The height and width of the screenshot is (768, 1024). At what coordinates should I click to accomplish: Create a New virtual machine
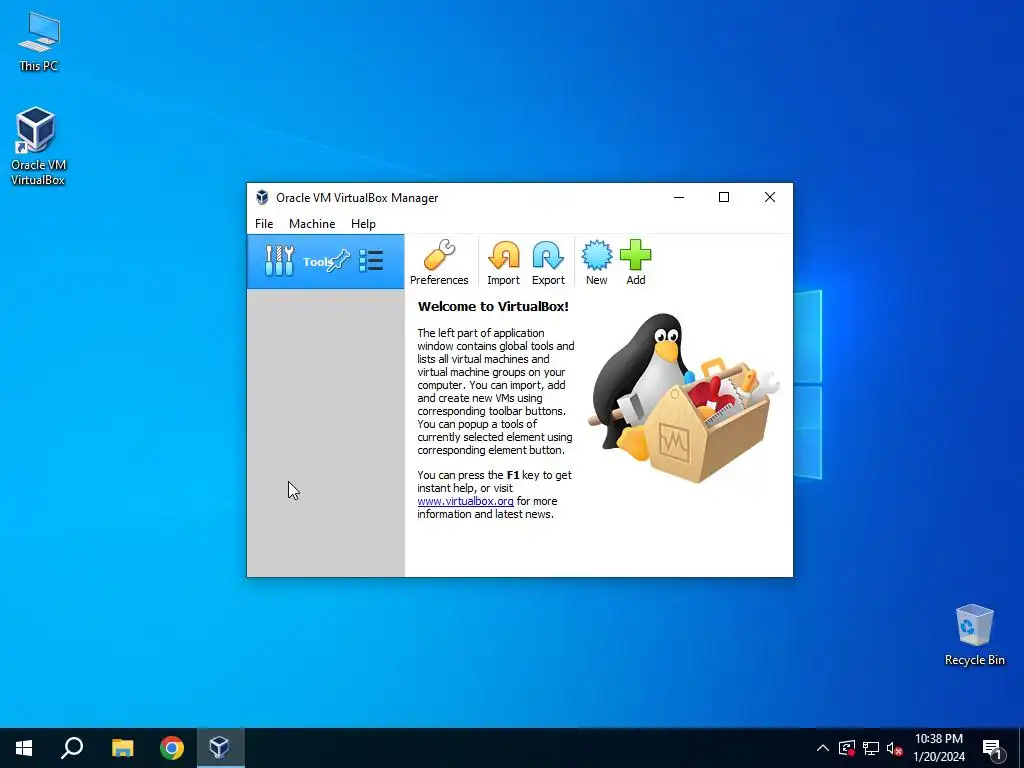pyautogui.click(x=596, y=263)
